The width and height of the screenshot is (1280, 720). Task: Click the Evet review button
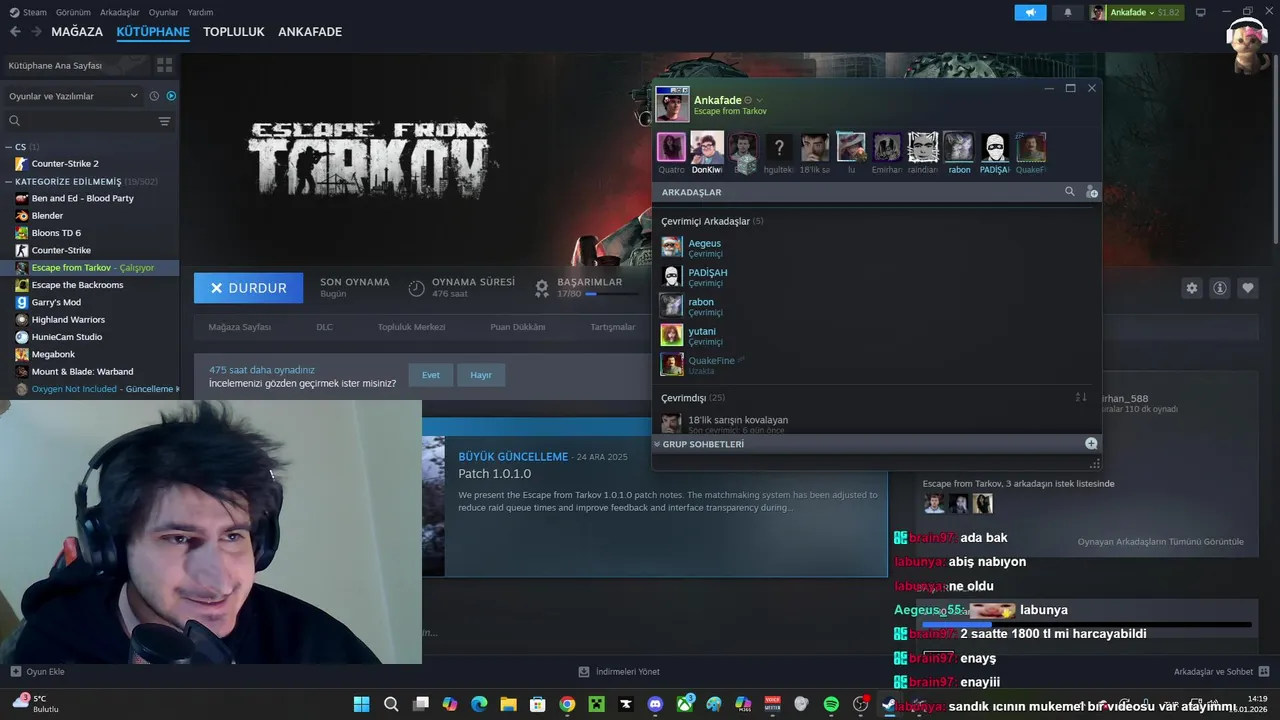(431, 375)
